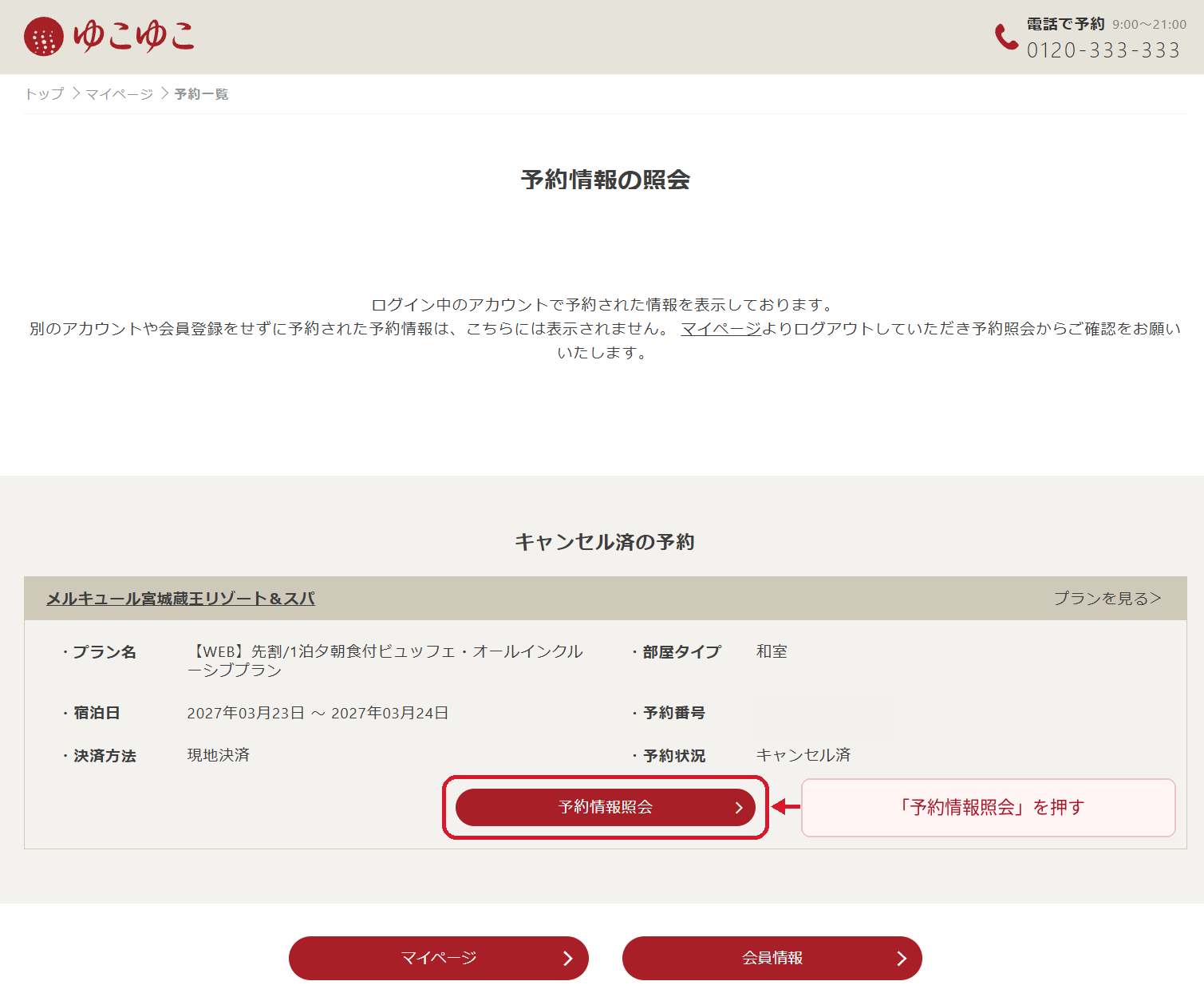Click the 9:00～21:00 phone hours text

[1150, 25]
